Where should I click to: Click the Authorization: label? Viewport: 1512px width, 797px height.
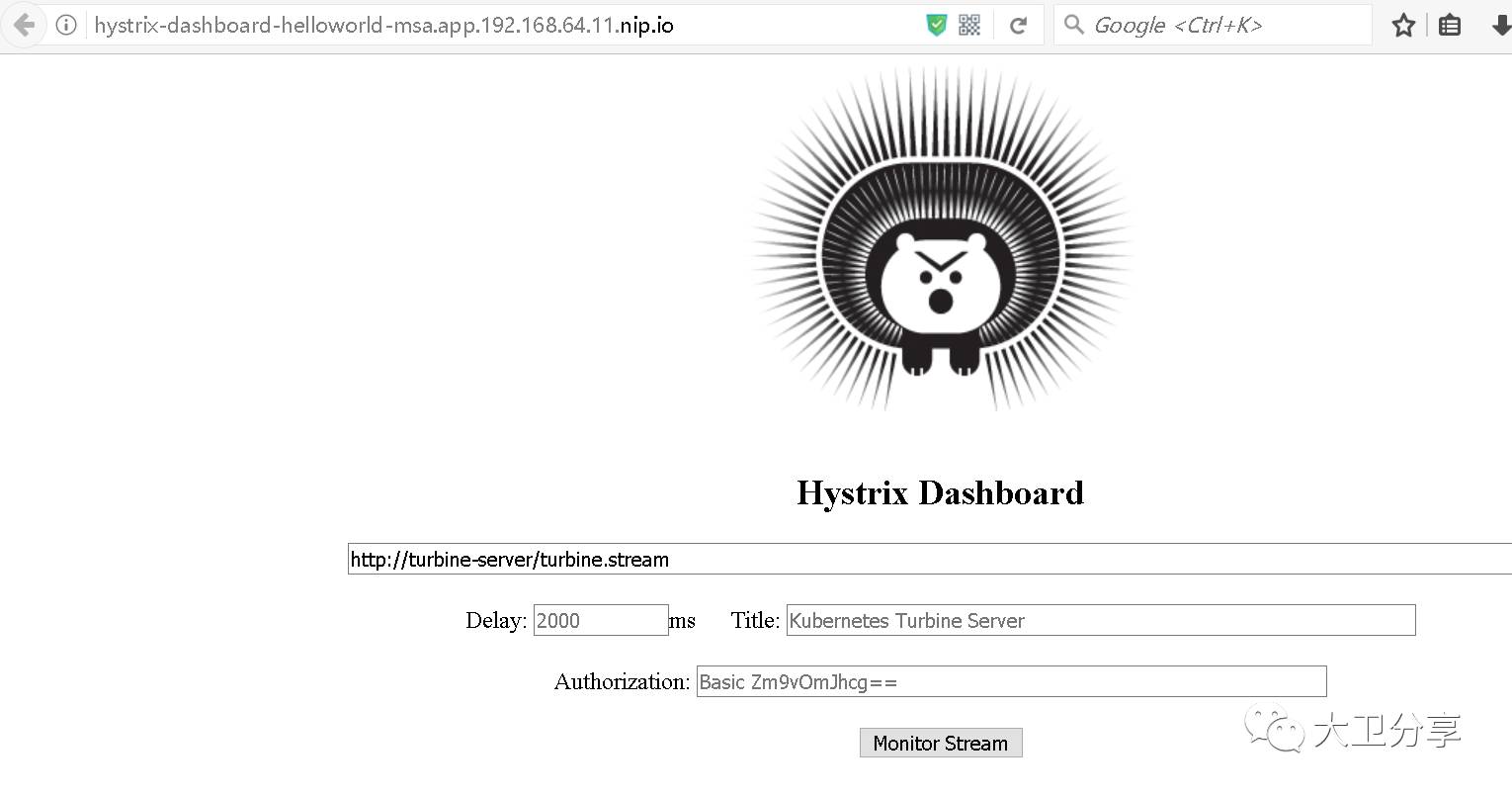click(x=622, y=681)
